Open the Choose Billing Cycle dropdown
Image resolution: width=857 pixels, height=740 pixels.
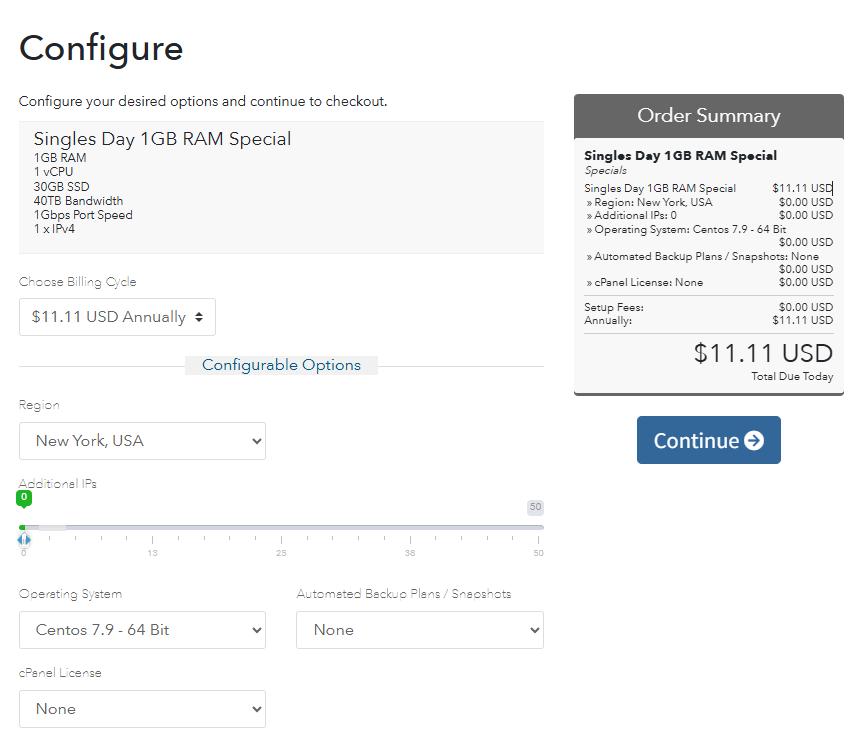click(x=116, y=317)
